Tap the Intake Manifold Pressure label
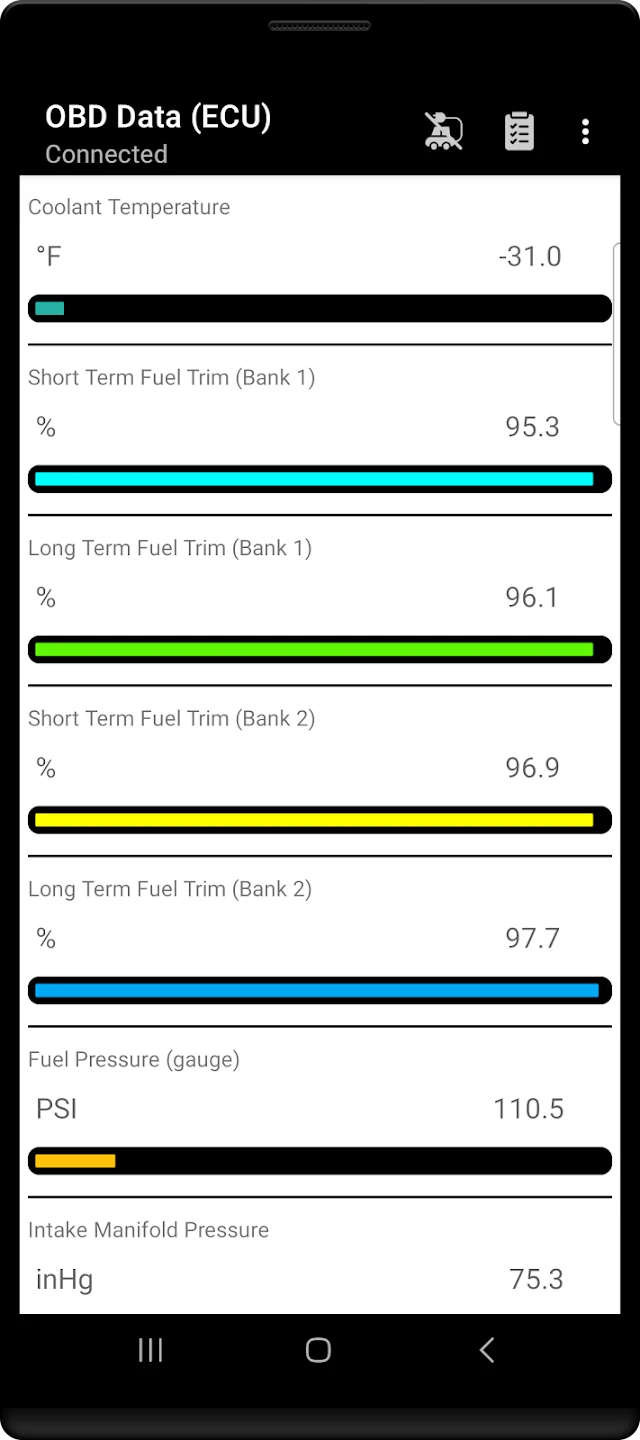This screenshot has width=640, height=1440. coord(148,1230)
